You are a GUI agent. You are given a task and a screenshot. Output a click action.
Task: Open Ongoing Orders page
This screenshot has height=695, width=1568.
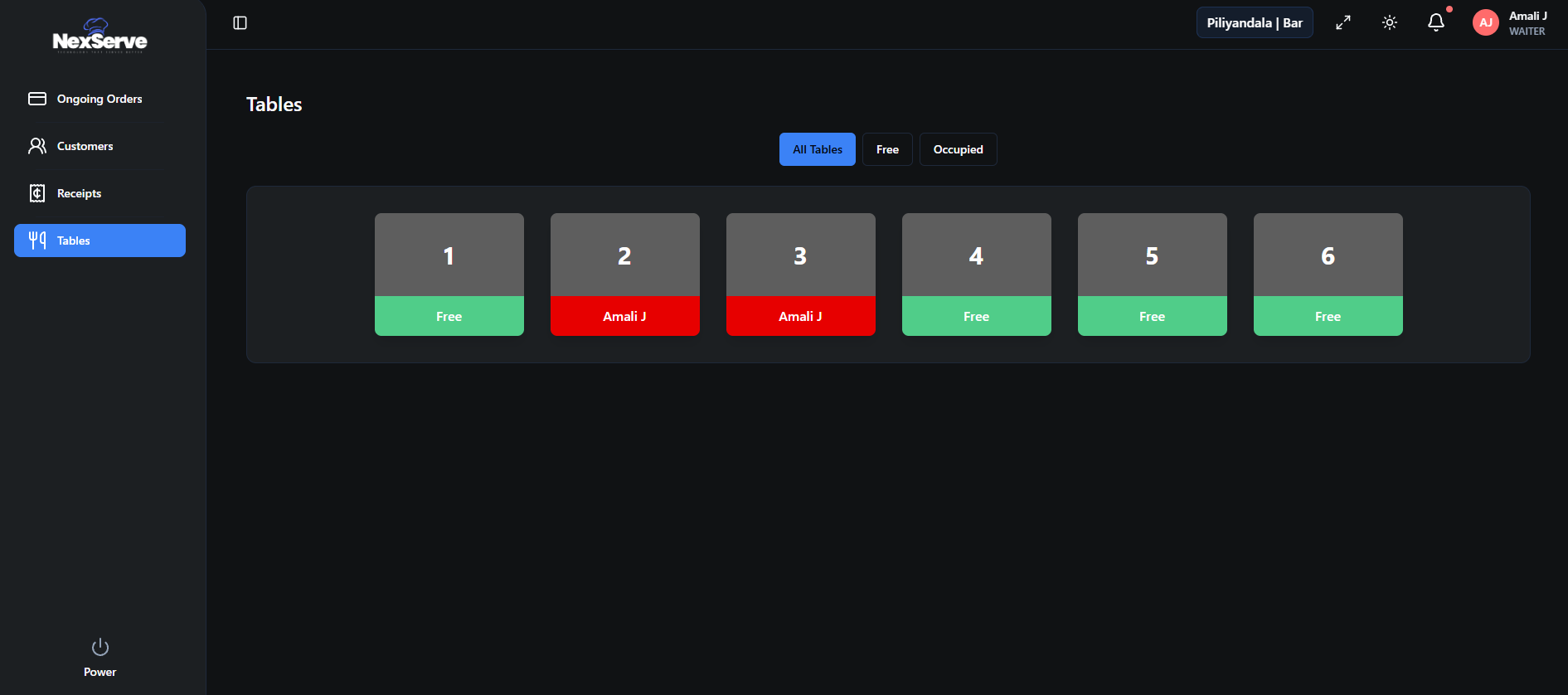100,99
